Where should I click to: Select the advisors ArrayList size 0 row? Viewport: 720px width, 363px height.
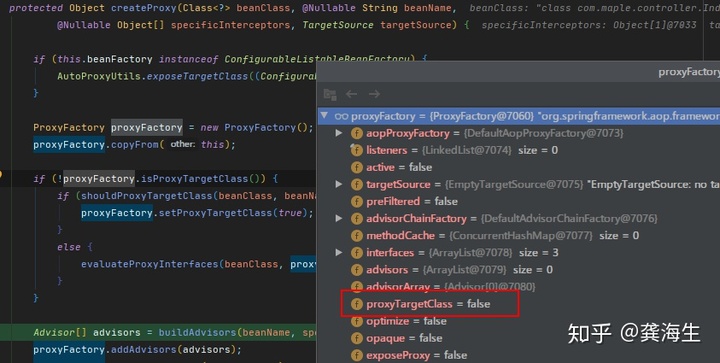coord(519,270)
